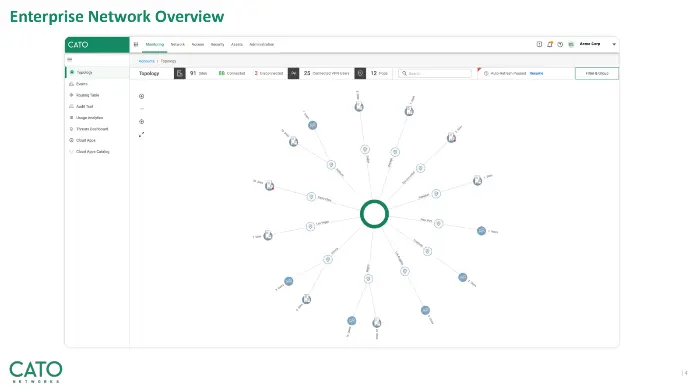Open the Filter & Group button
This screenshot has width=696, height=388.
coord(597,73)
